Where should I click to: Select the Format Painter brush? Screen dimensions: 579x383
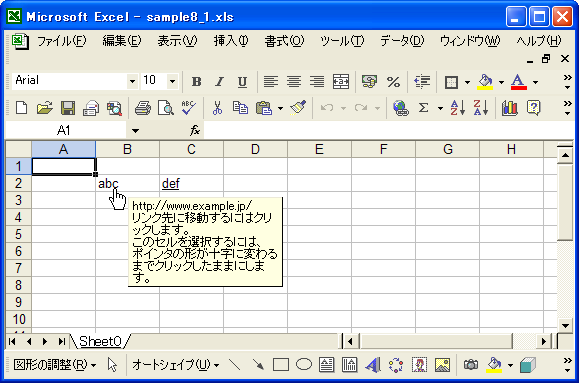pyautogui.click(x=298, y=108)
